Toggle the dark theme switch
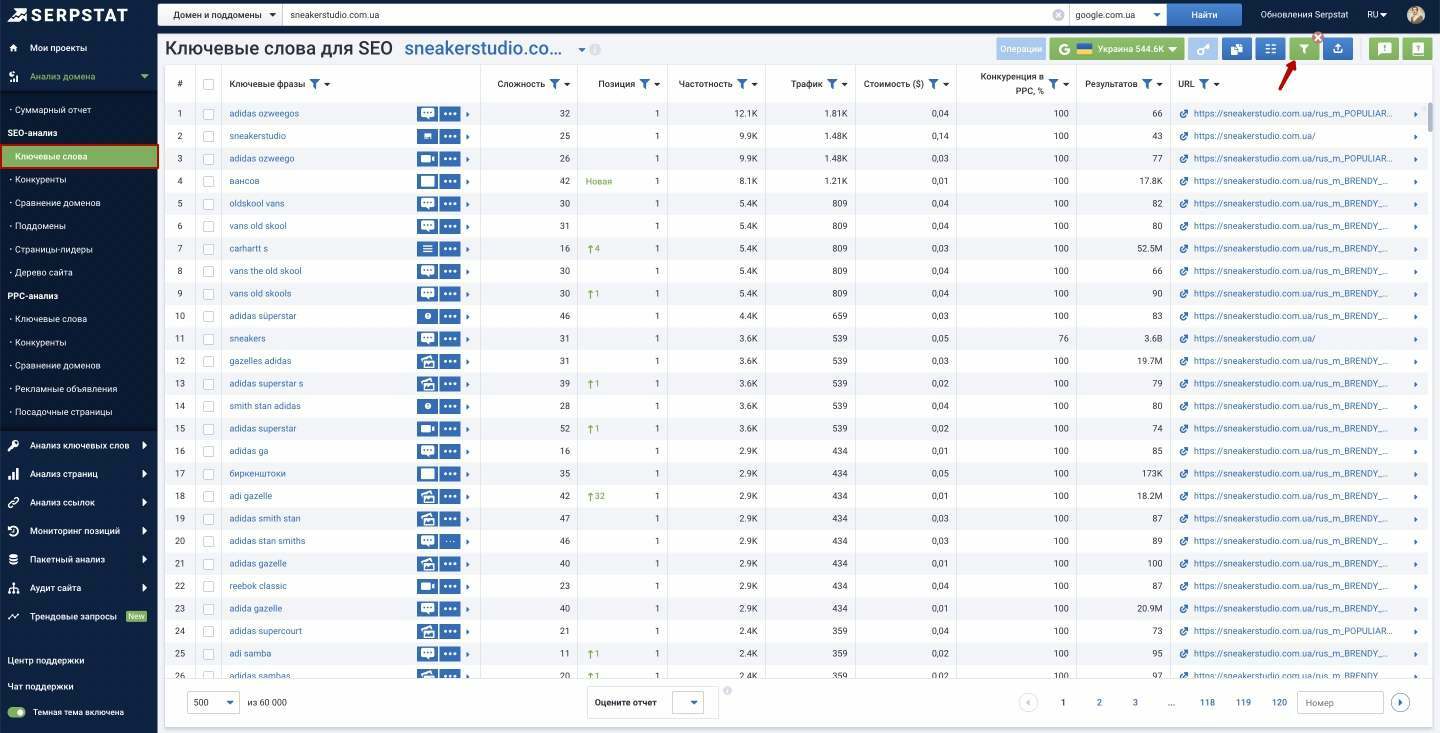Screen dimensions: 1440x733 (16, 712)
